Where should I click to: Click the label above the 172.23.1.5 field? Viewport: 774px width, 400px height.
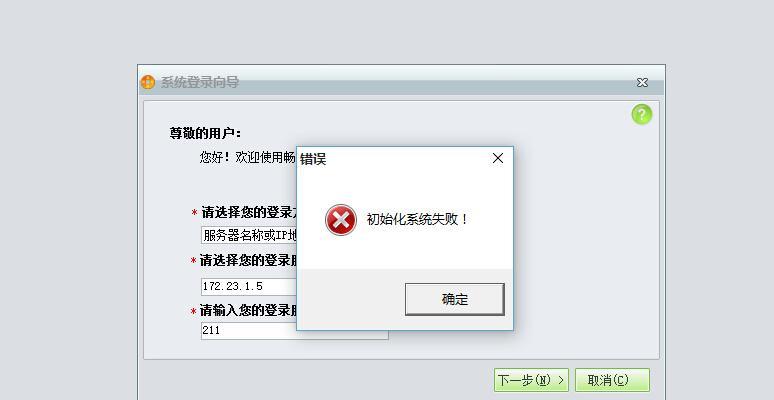pyautogui.click(x=248, y=260)
